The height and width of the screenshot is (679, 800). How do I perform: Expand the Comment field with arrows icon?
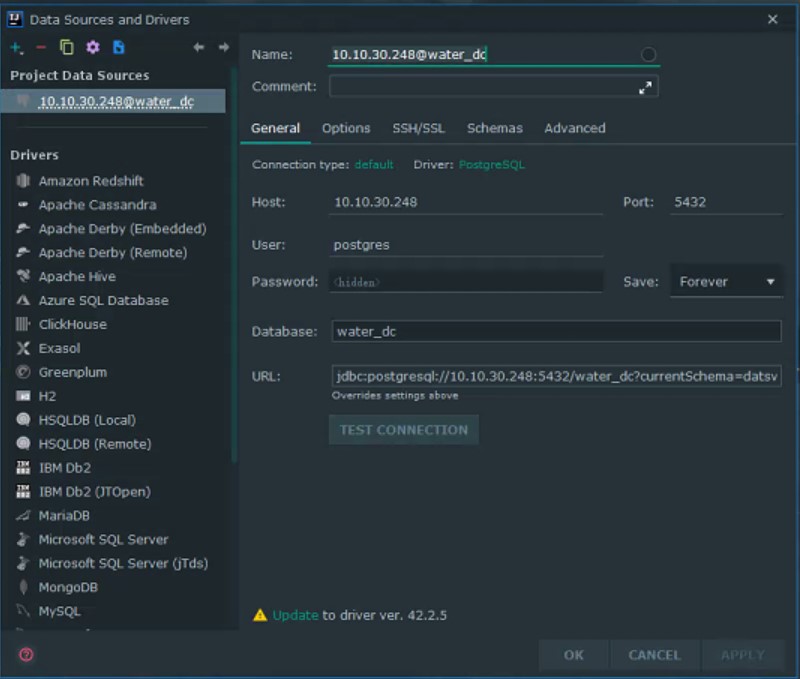click(645, 88)
